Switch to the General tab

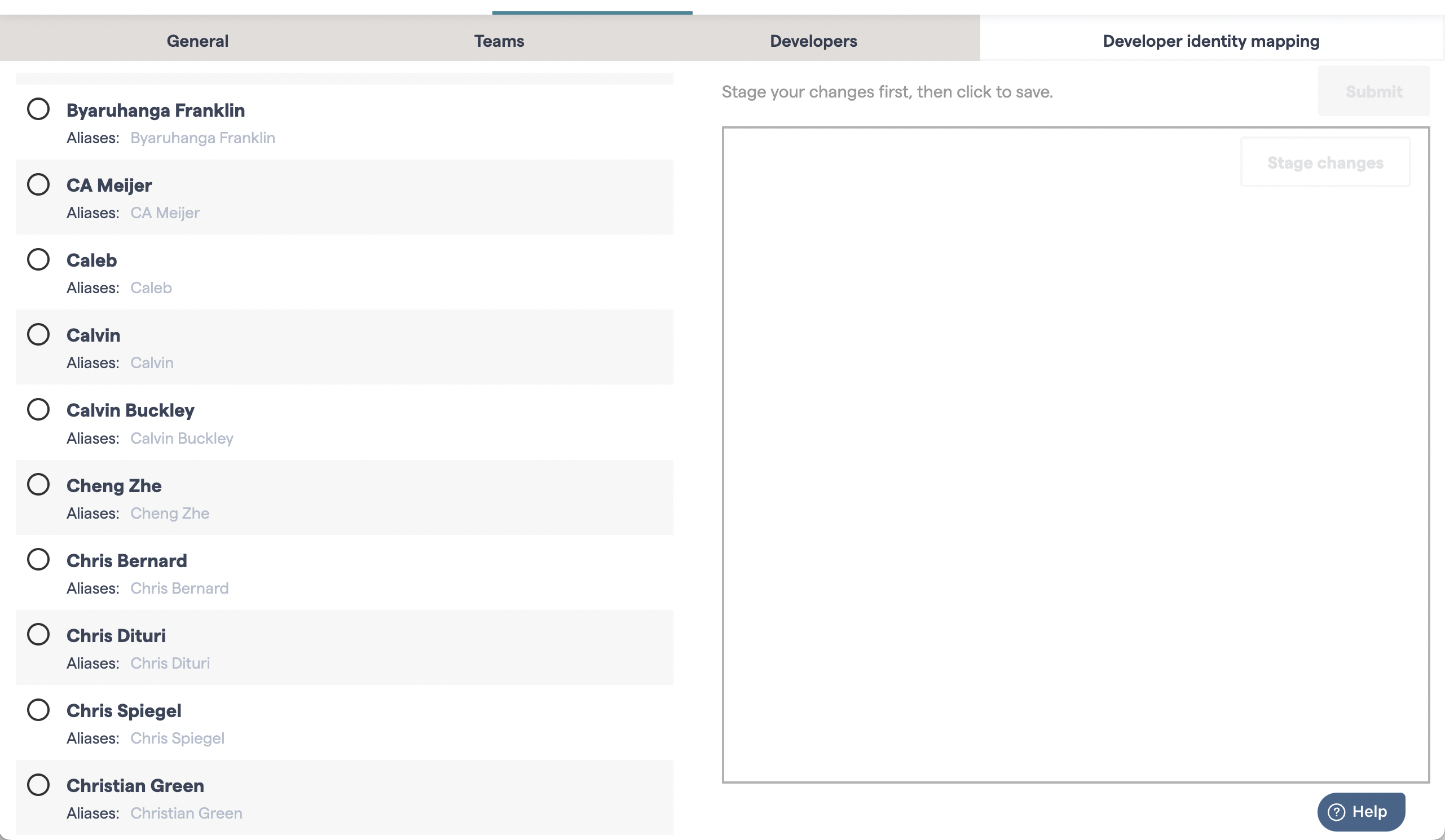[197, 40]
